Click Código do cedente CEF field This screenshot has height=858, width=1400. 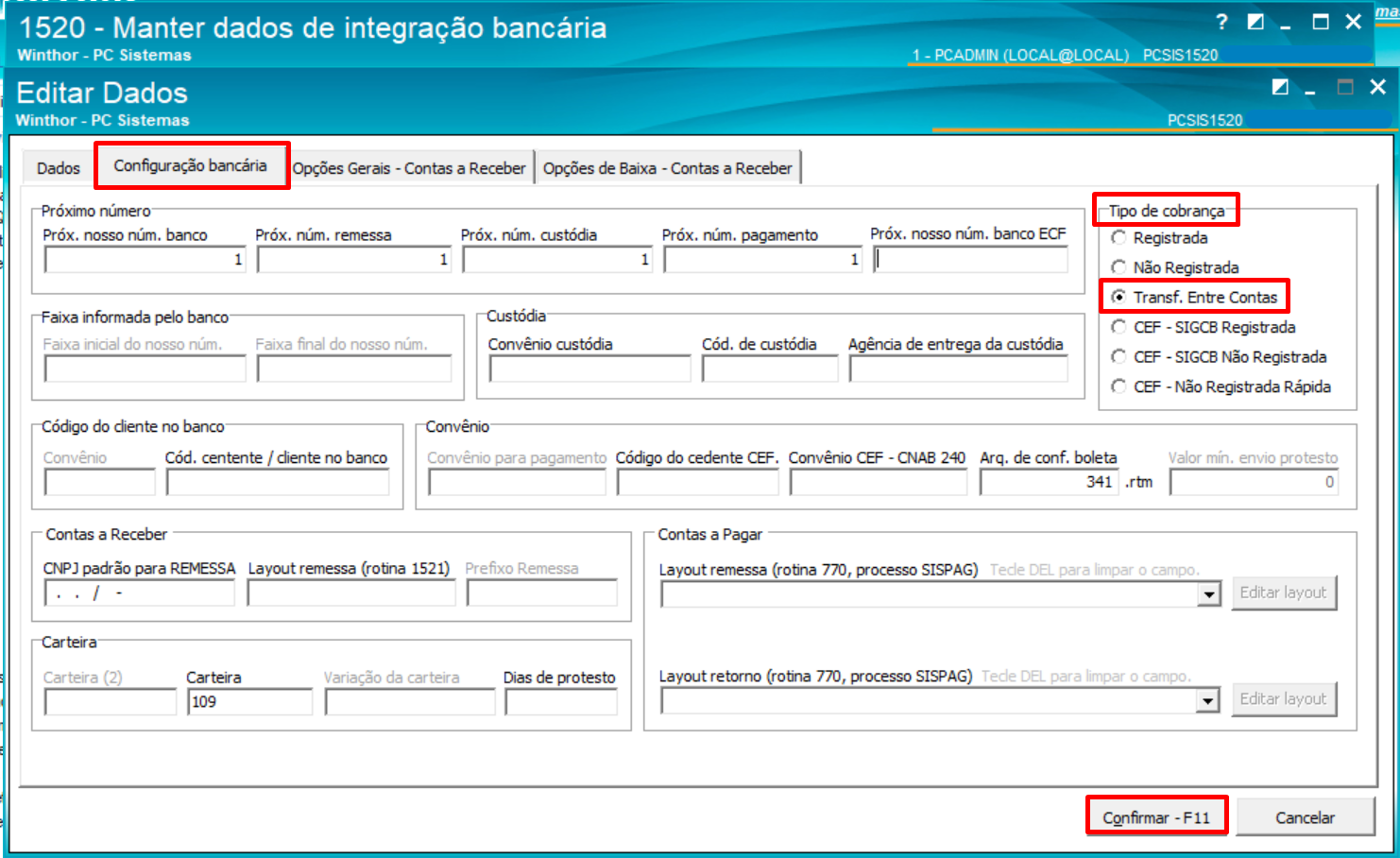click(x=697, y=482)
